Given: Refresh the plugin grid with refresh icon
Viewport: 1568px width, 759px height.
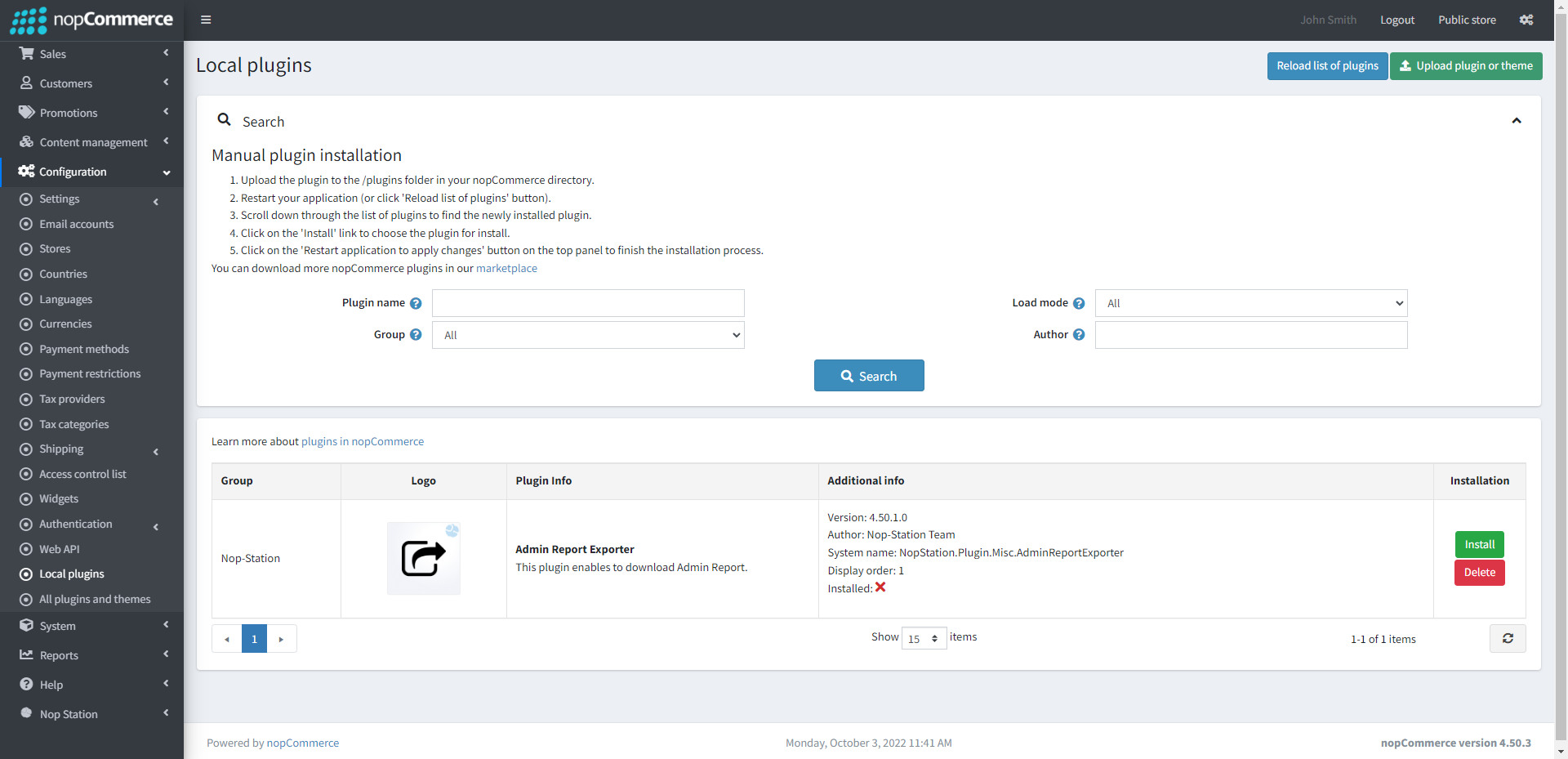Looking at the screenshot, I should click(x=1508, y=639).
